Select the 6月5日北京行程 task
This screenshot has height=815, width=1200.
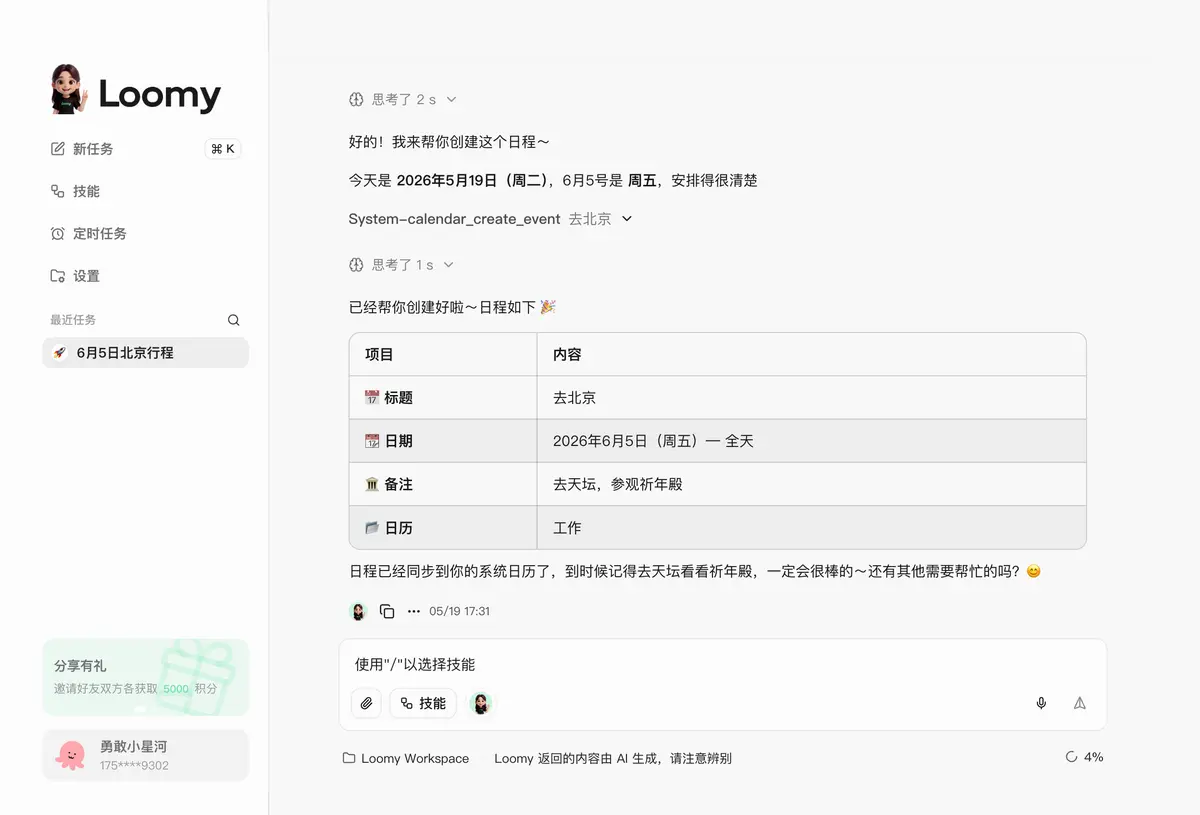(145, 353)
